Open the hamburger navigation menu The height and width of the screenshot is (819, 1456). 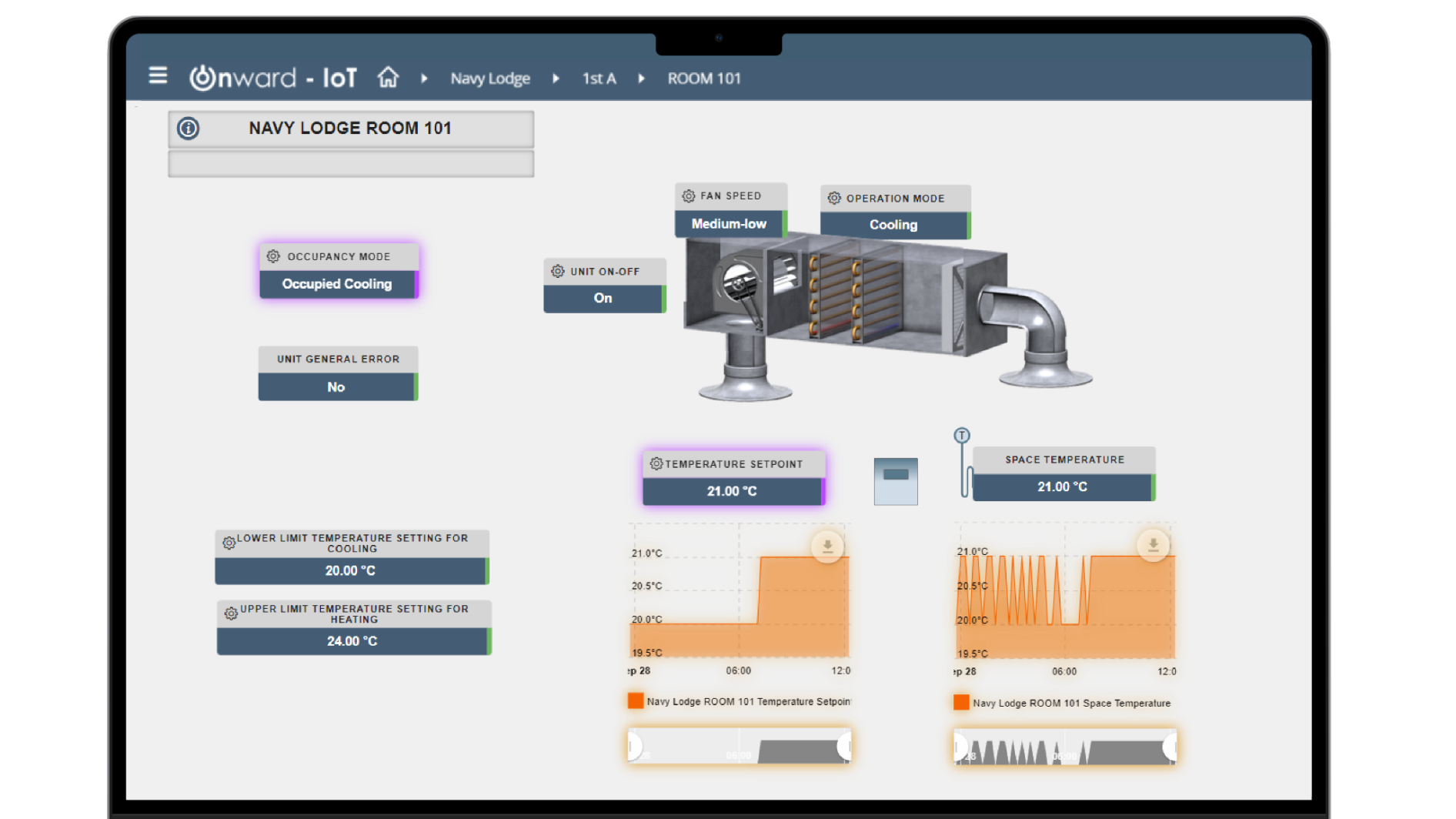click(158, 75)
